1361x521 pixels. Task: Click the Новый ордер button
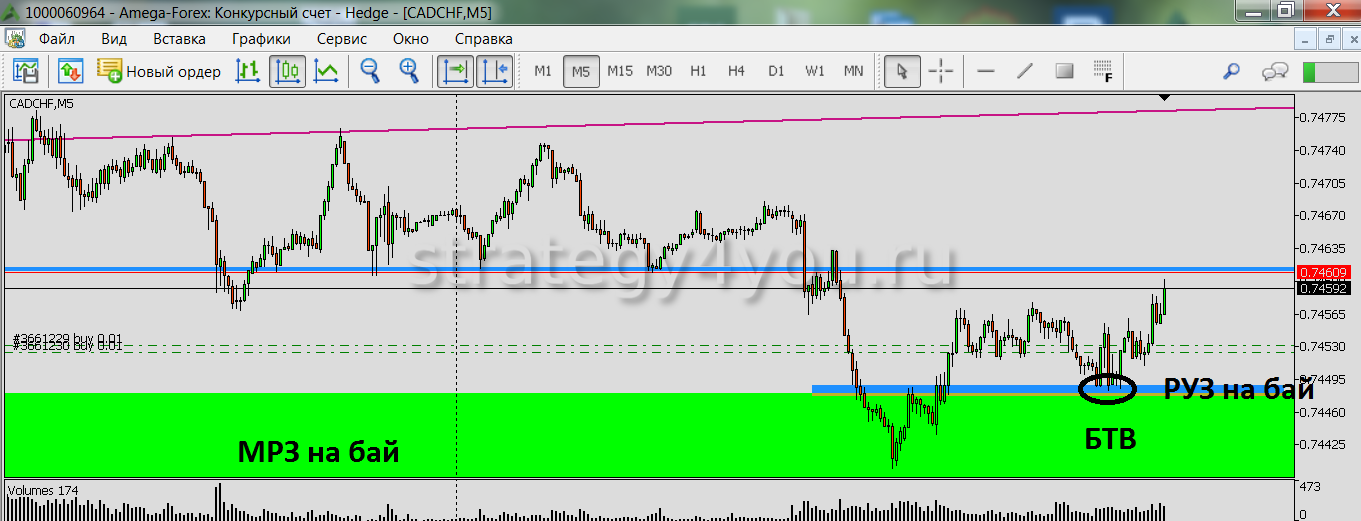[x=159, y=71]
